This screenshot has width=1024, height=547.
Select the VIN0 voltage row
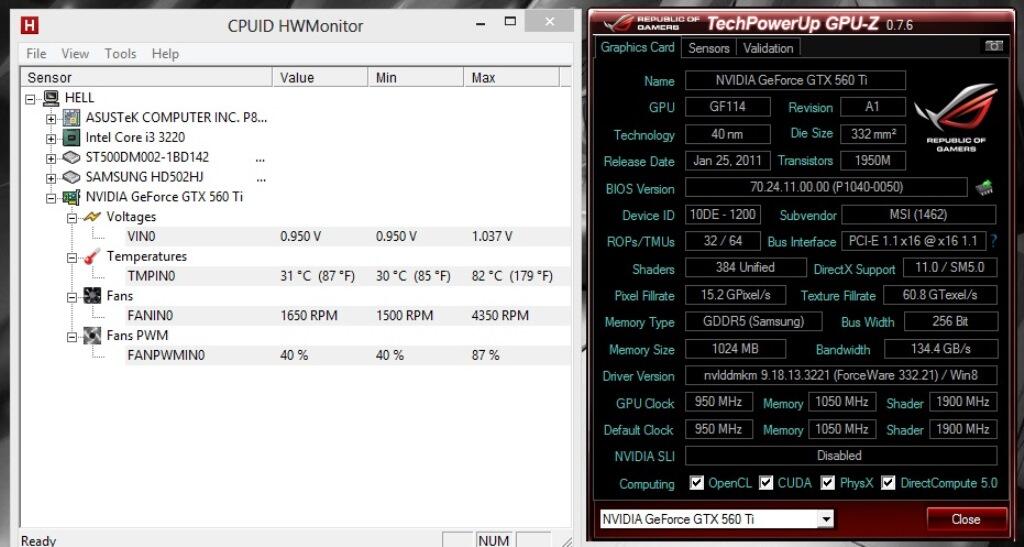[x=347, y=236]
